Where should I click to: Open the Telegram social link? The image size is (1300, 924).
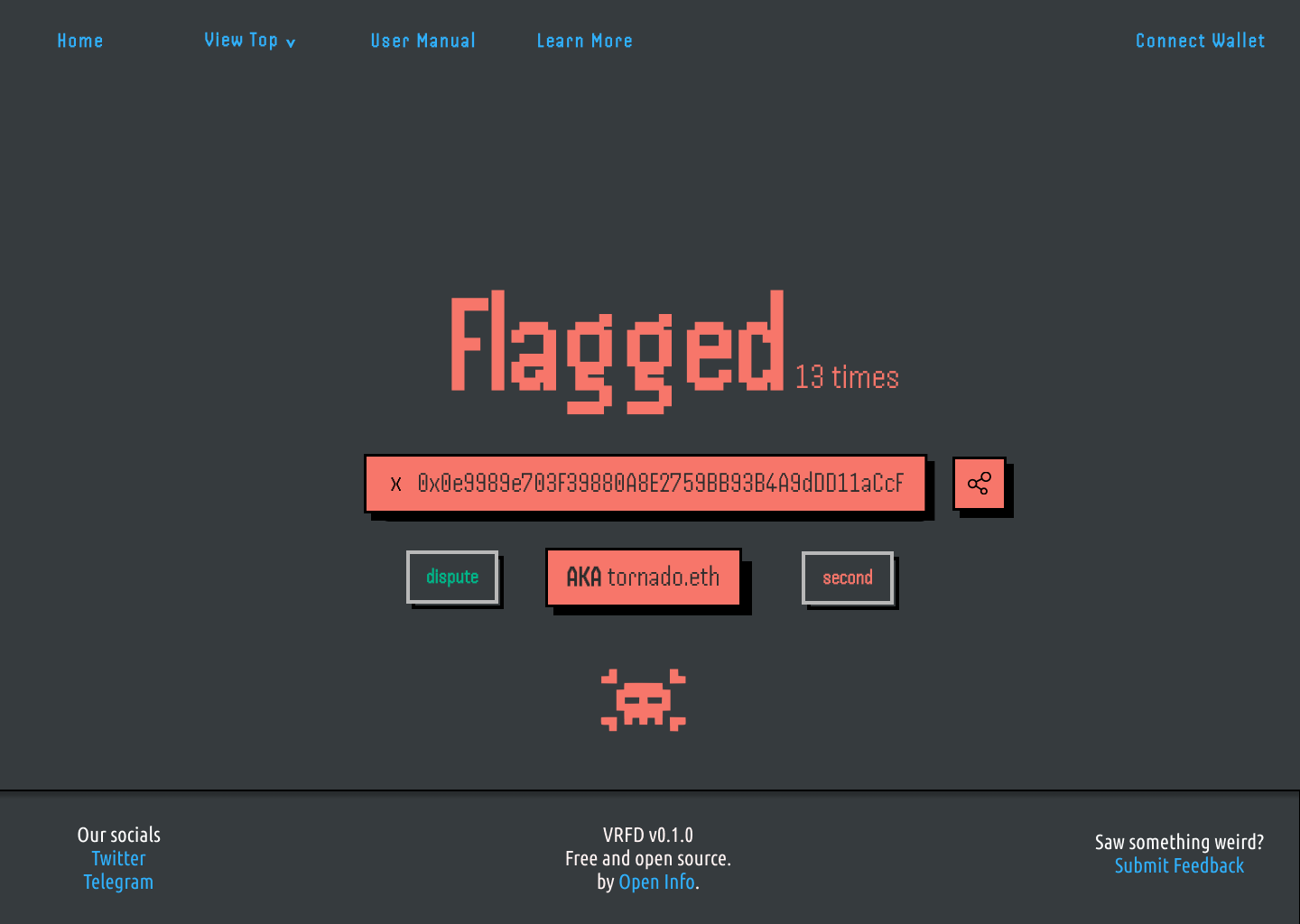118,882
